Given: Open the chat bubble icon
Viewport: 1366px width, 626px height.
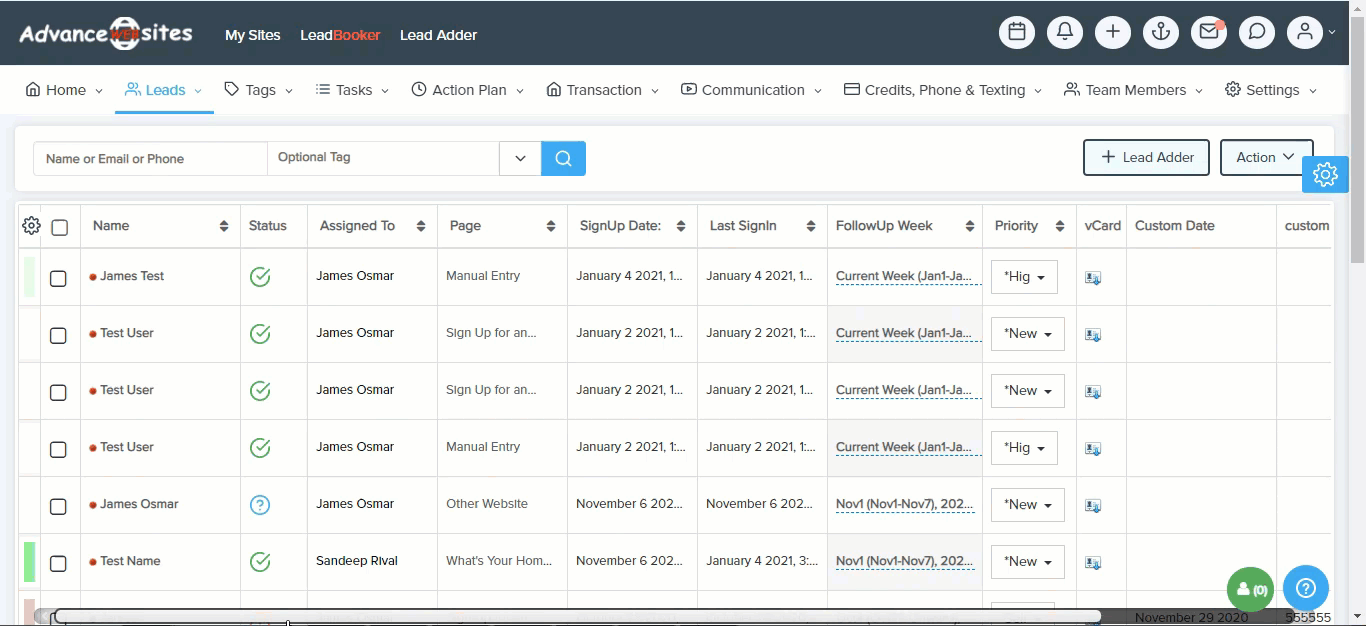Looking at the screenshot, I should click(x=1257, y=32).
